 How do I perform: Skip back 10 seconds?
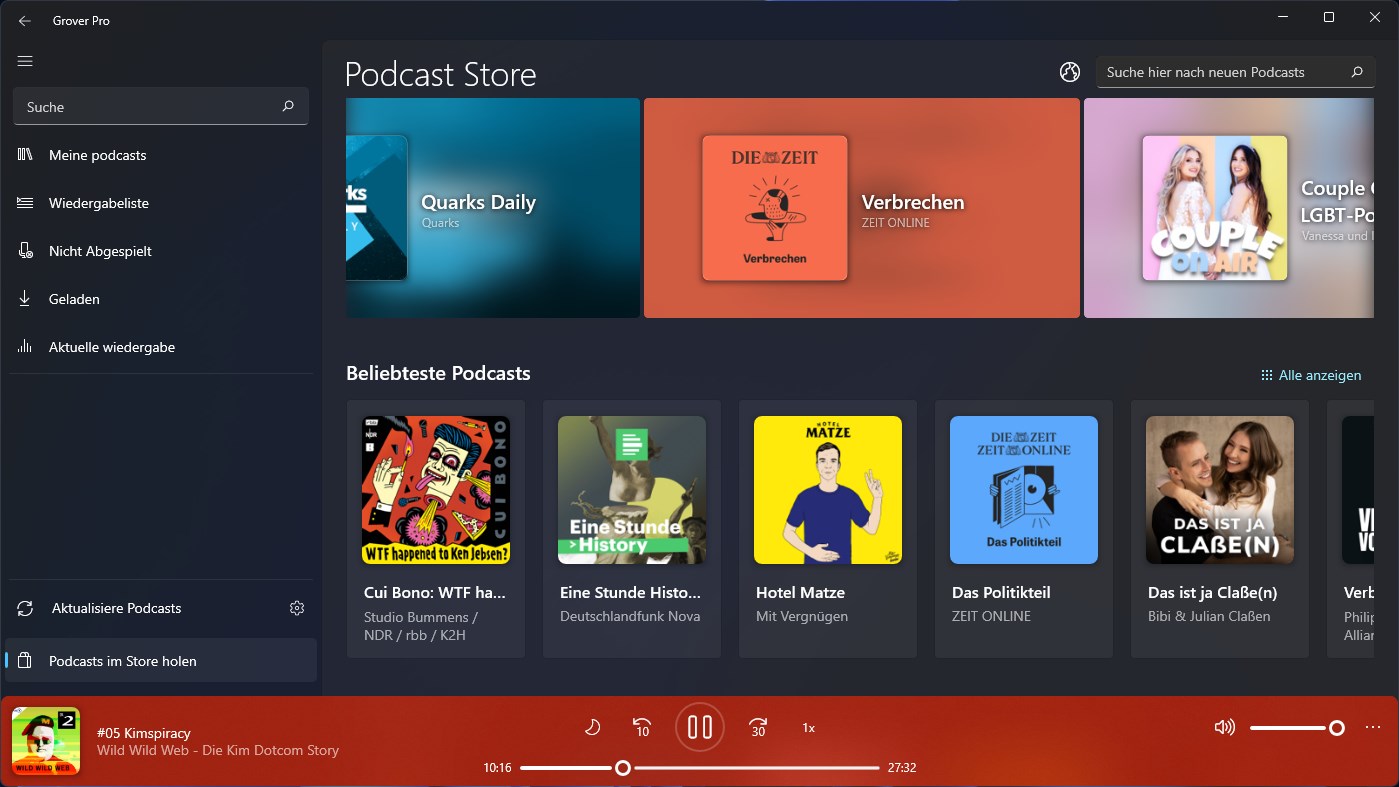(x=643, y=727)
